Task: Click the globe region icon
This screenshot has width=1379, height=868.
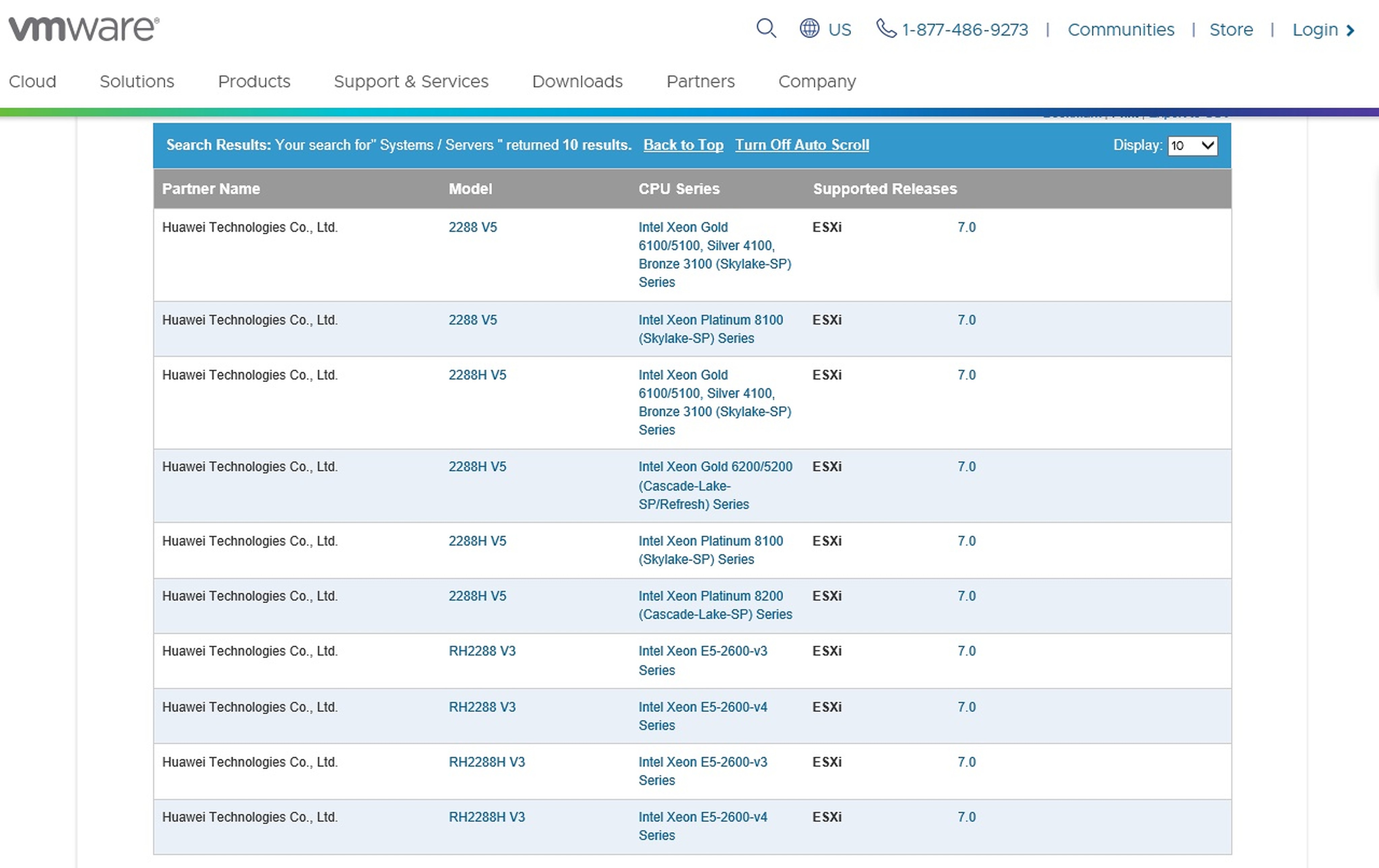Action: coord(809,28)
